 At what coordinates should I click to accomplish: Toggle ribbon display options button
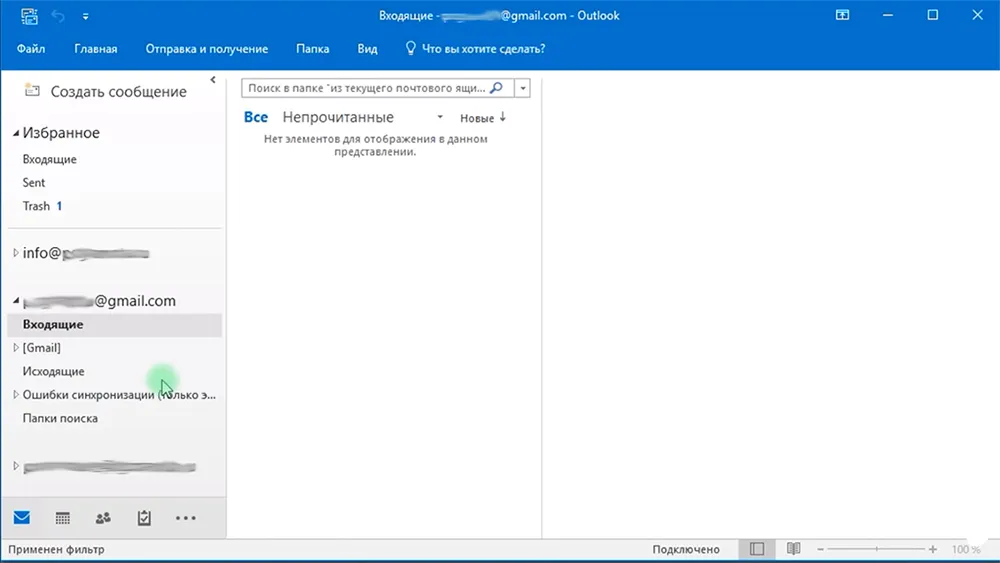[842, 15]
